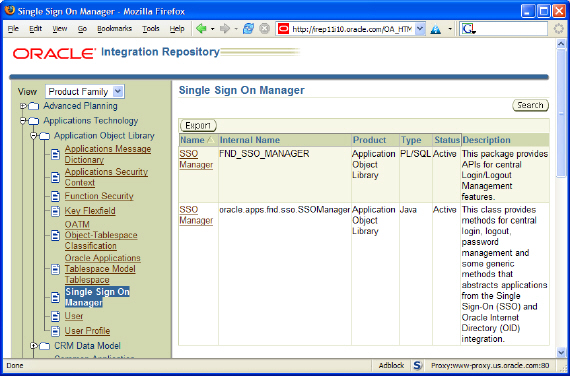This screenshot has width=570, height=376.
Task: Open the Key Flexfield link
Action: (x=90, y=211)
